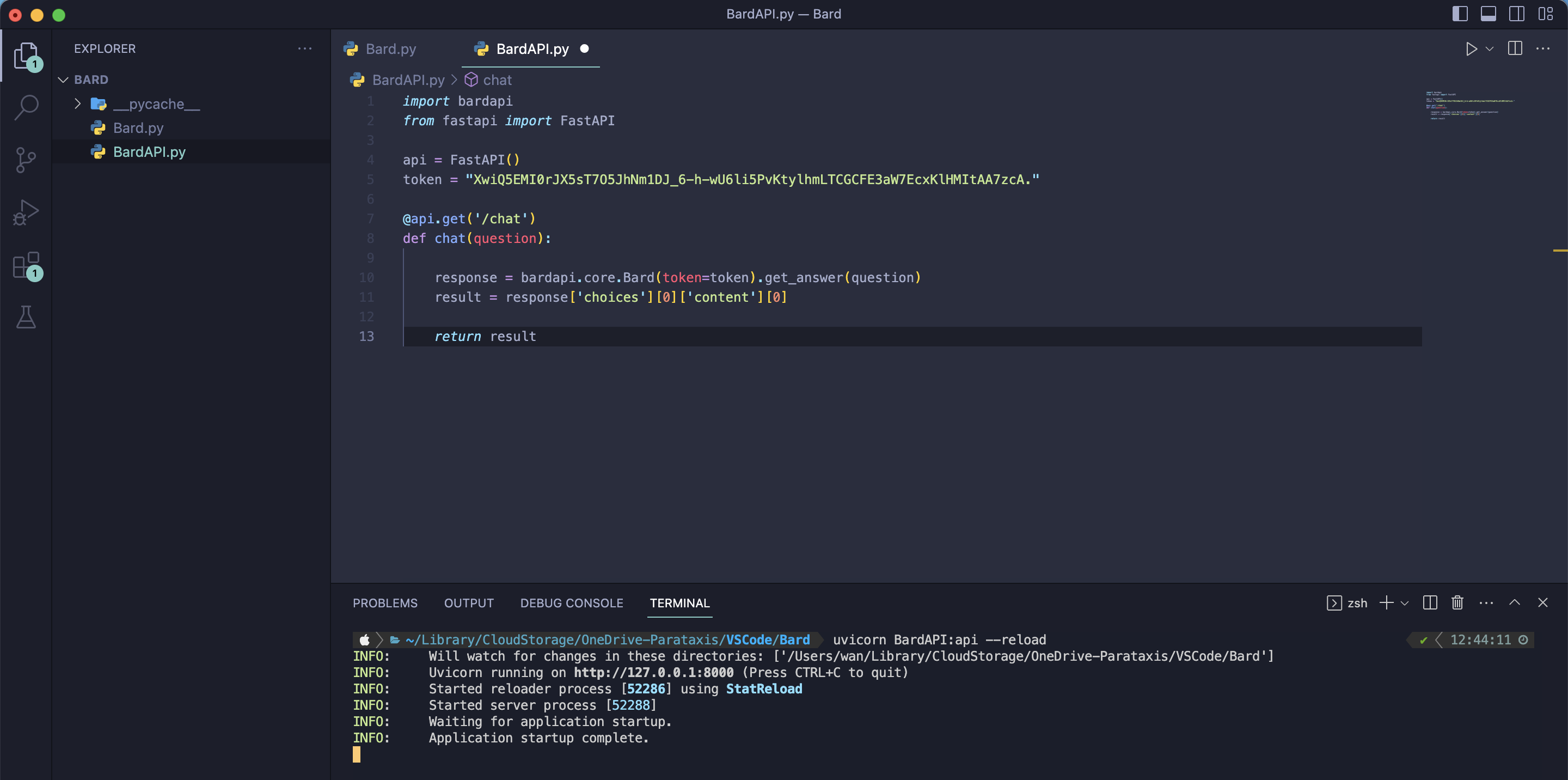Switch to the PROBLEMS panel tab

tap(385, 603)
